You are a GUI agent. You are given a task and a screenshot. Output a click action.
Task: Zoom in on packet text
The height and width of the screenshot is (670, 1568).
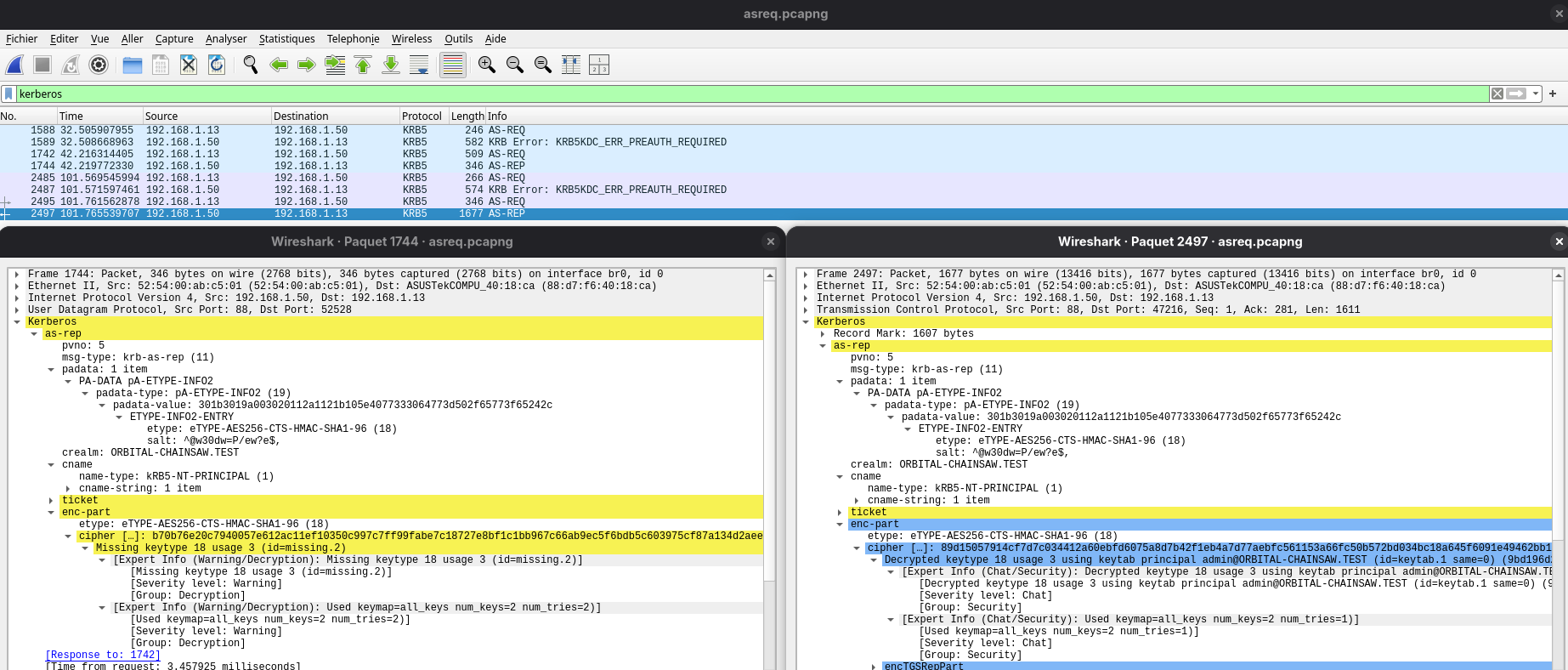coord(487,65)
